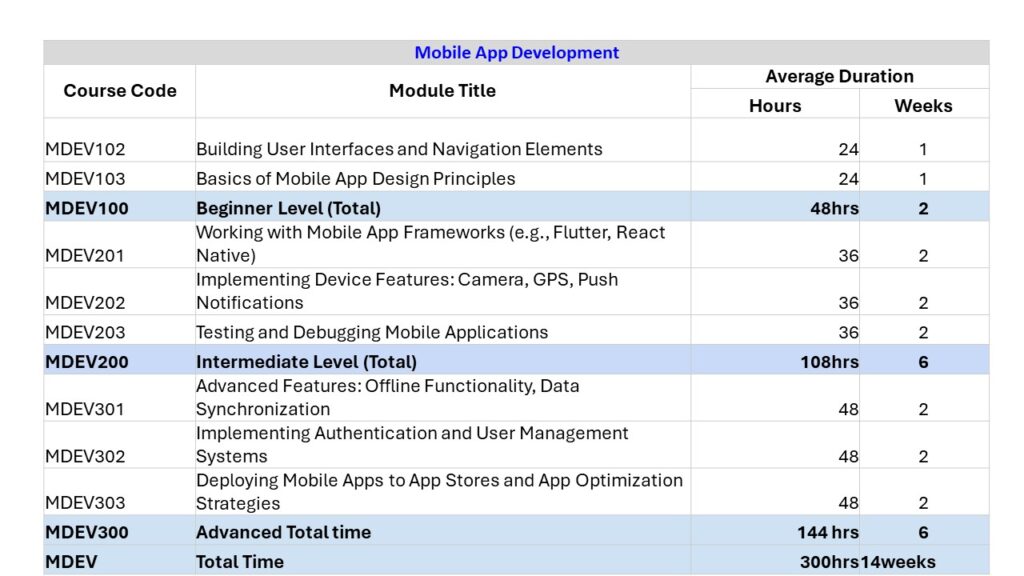Select Basics of Mobile App Design Principles
The width and height of the screenshot is (1024, 576).
(356, 179)
